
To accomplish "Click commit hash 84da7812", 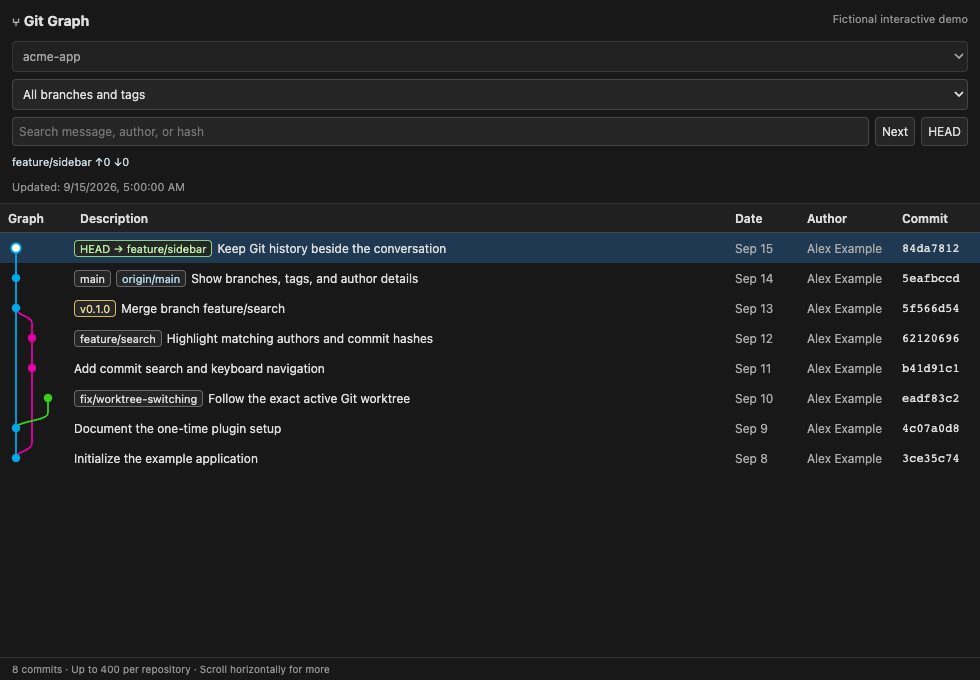I will 930,249.
